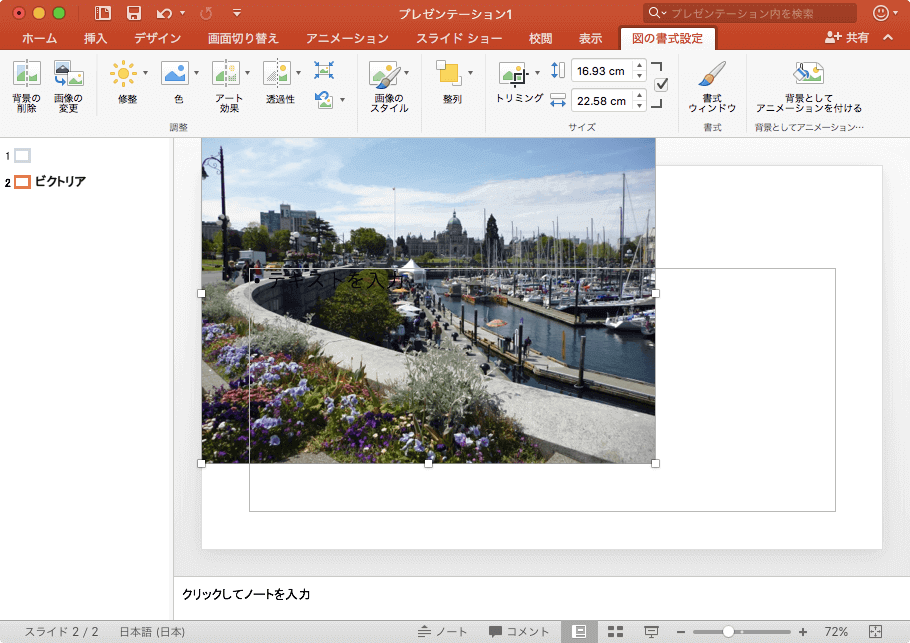Screen dimensions: 910x643
Task: Toggle the lock aspect ratio checkbox
Action: [x=661, y=85]
